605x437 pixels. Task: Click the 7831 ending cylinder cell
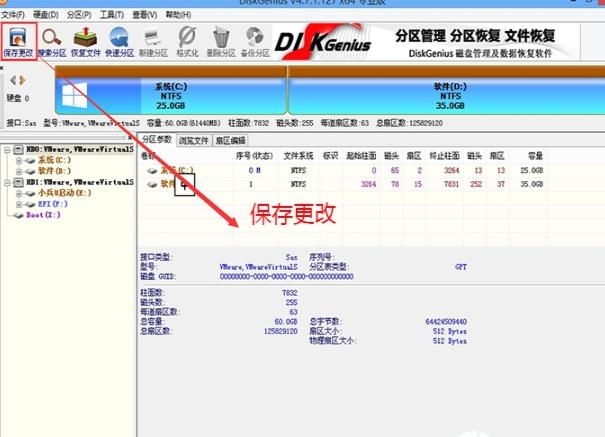click(x=451, y=184)
